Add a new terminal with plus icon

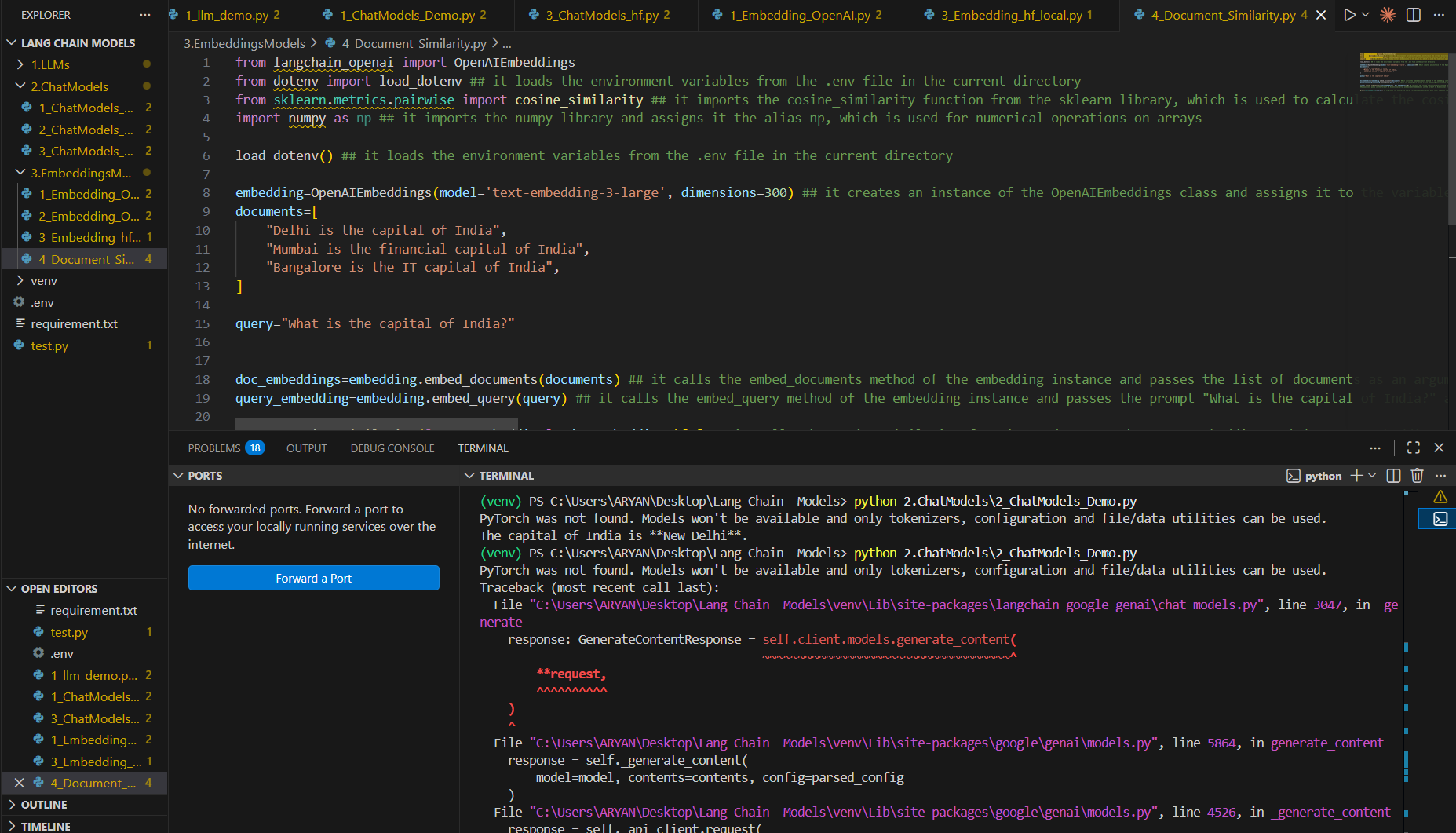1356,476
